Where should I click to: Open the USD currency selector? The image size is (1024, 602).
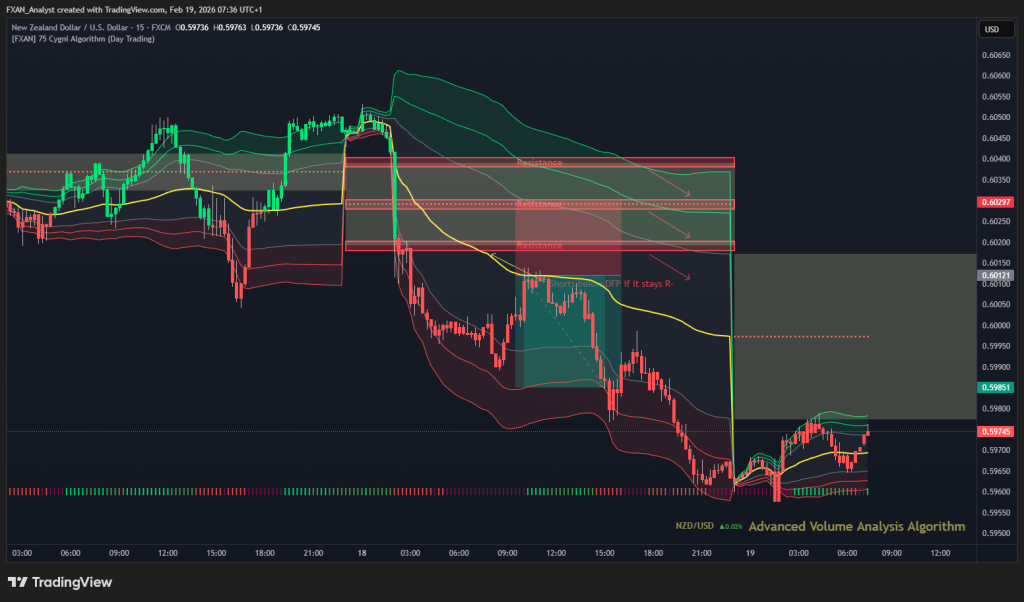click(992, 29)
